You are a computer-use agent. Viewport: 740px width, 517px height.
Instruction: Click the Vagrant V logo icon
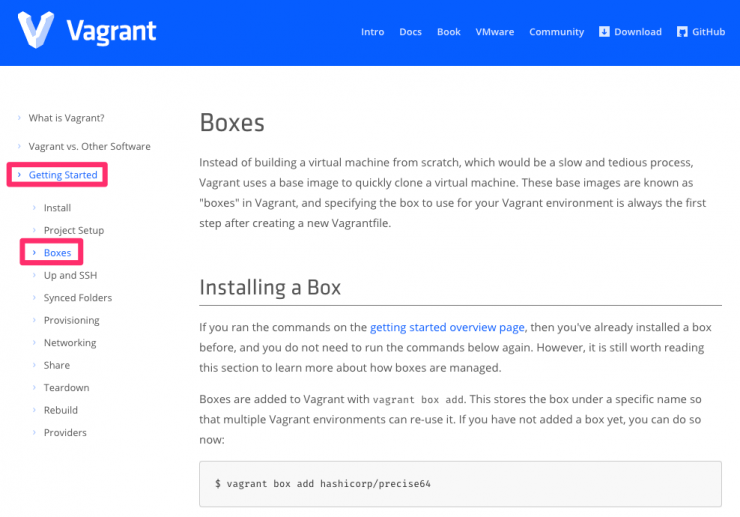pos(36,30)
